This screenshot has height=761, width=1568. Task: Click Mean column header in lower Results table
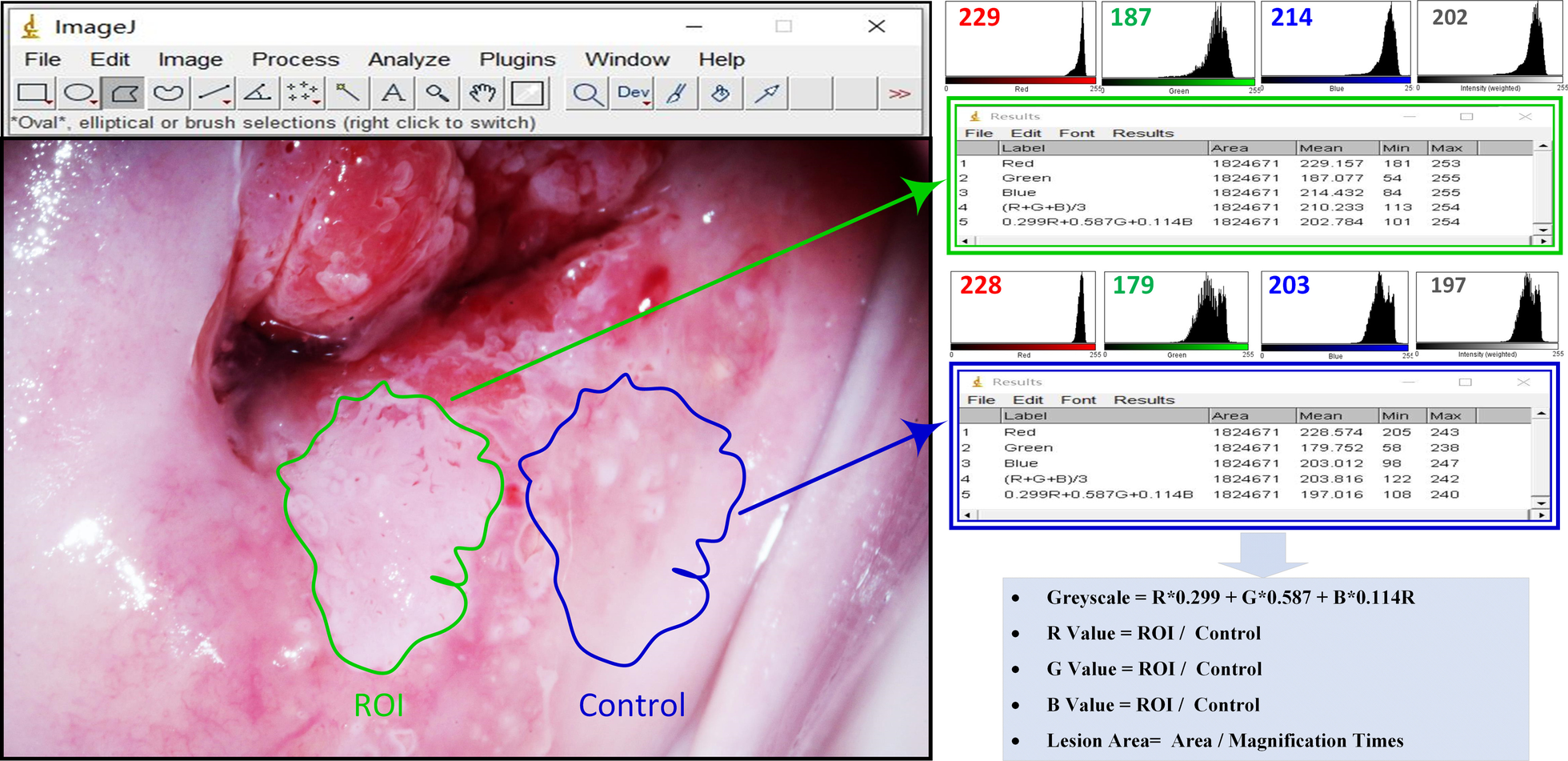(x=1338, y=416)
